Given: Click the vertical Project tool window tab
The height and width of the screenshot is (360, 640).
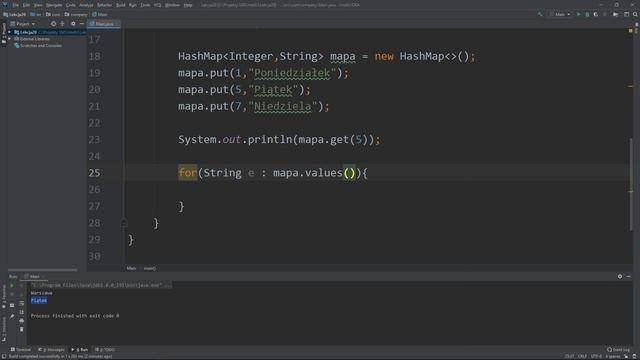Looking at the screenshot, I should pos(4,33).
